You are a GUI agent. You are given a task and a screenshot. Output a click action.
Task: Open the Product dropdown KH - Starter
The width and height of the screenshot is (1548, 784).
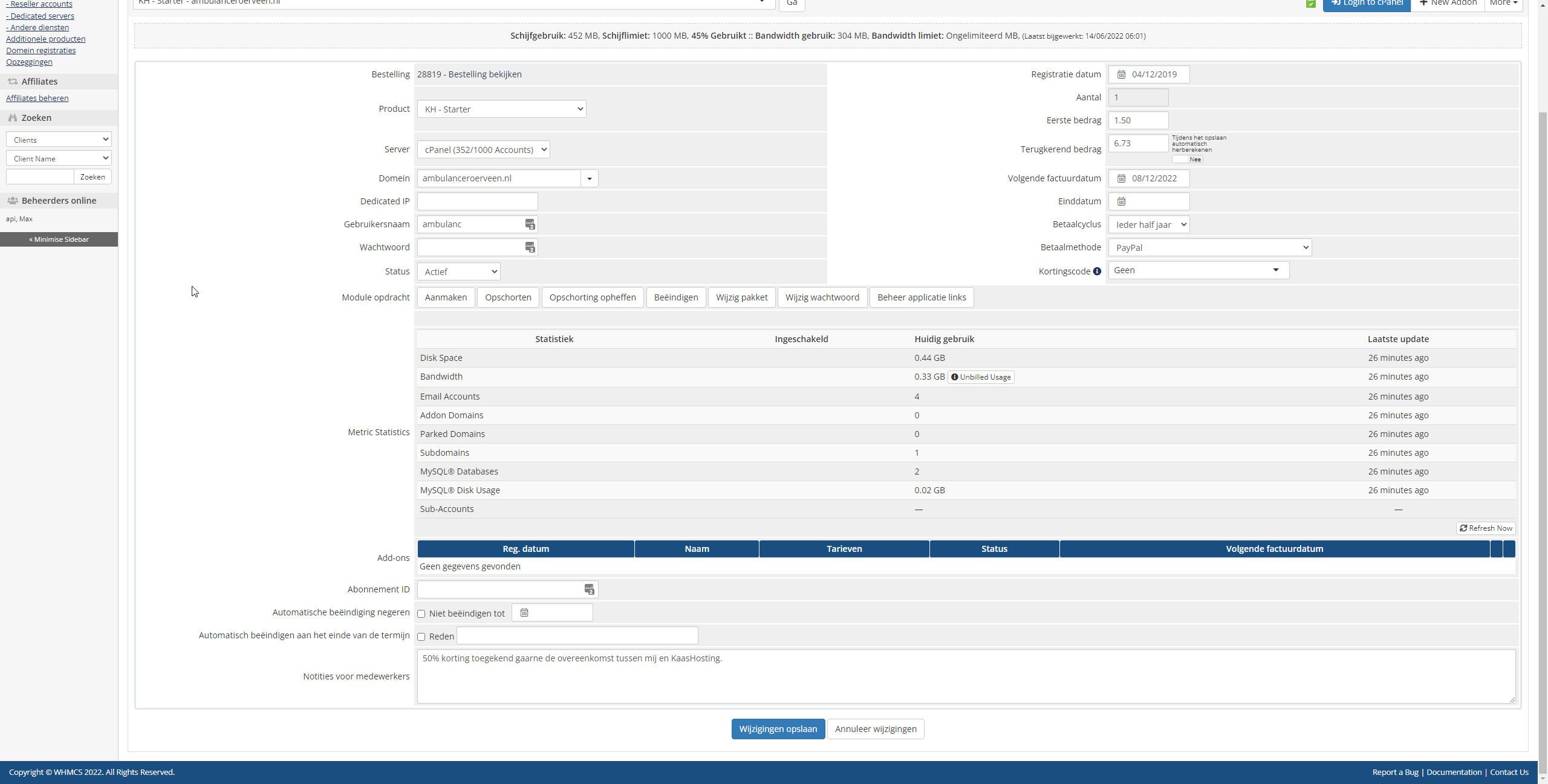tap(501, 109)
